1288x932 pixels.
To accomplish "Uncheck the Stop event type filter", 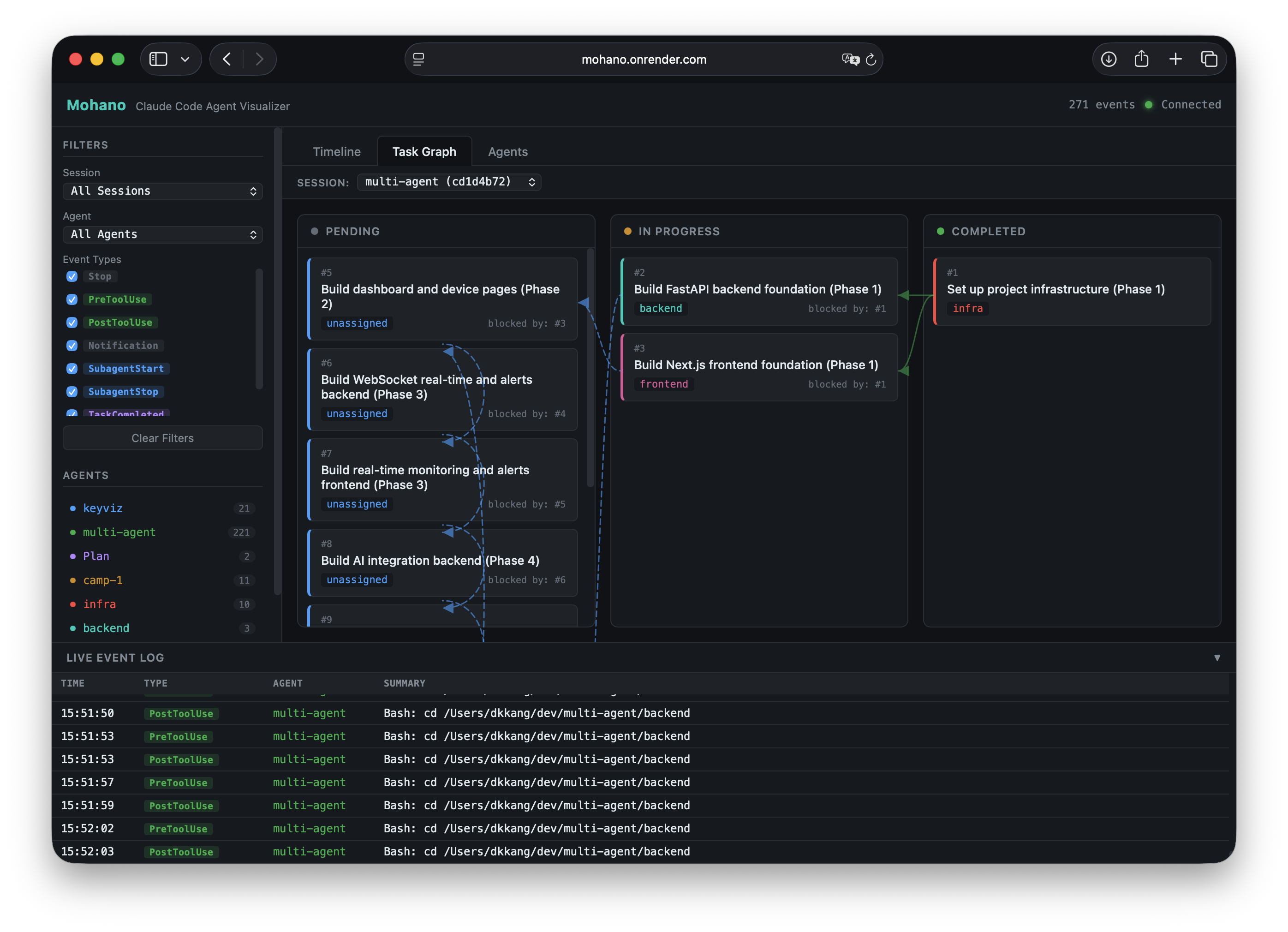I will tap(72, 276).
